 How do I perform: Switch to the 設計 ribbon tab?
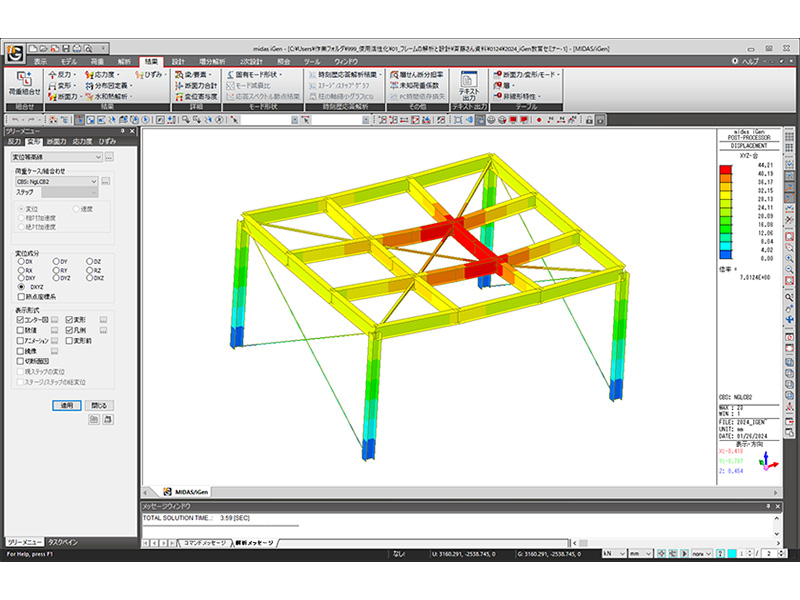pyautogui.click(x=178, y=62)
